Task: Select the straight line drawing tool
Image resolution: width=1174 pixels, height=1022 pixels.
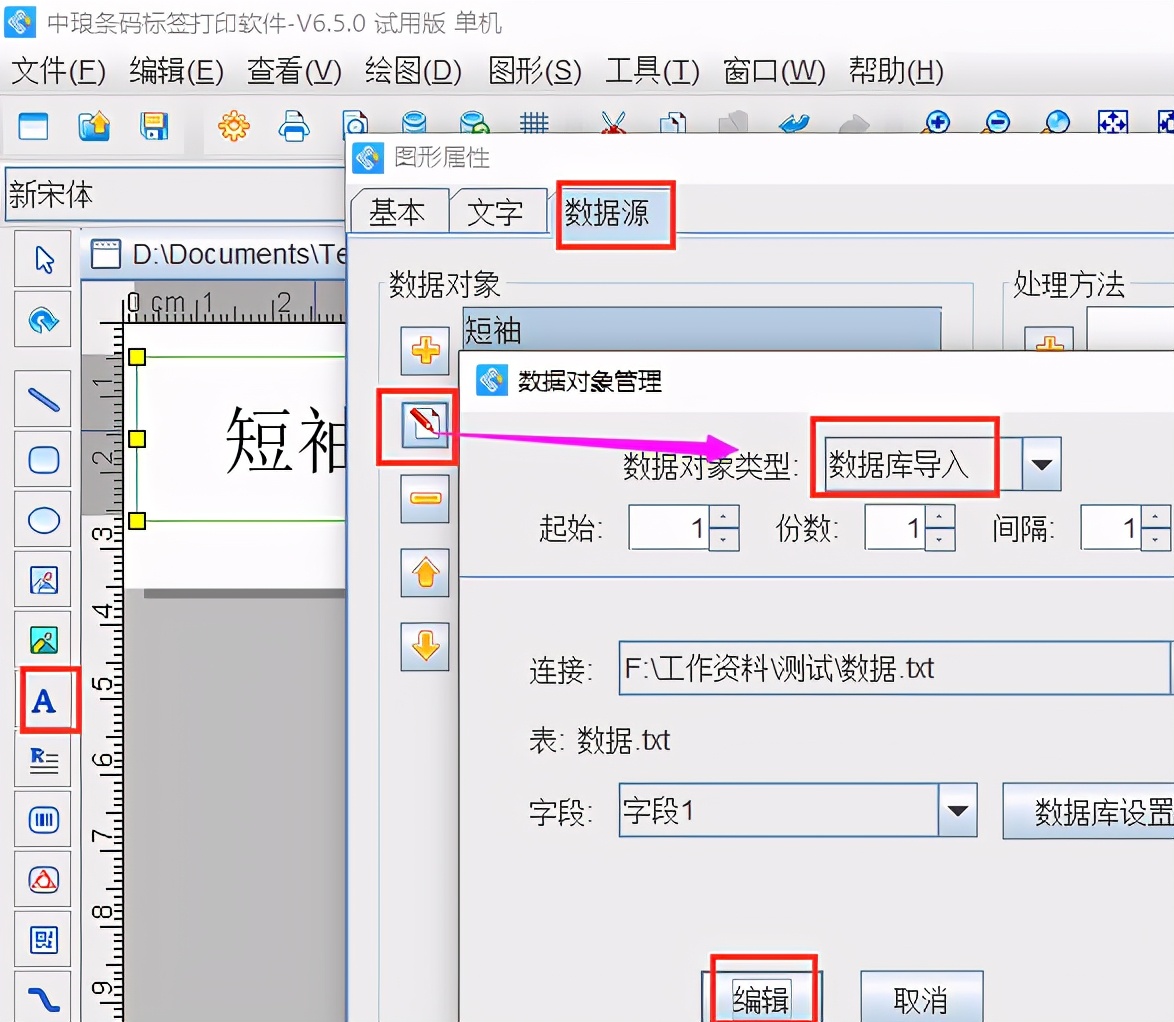Action: [x=42, y=398]
